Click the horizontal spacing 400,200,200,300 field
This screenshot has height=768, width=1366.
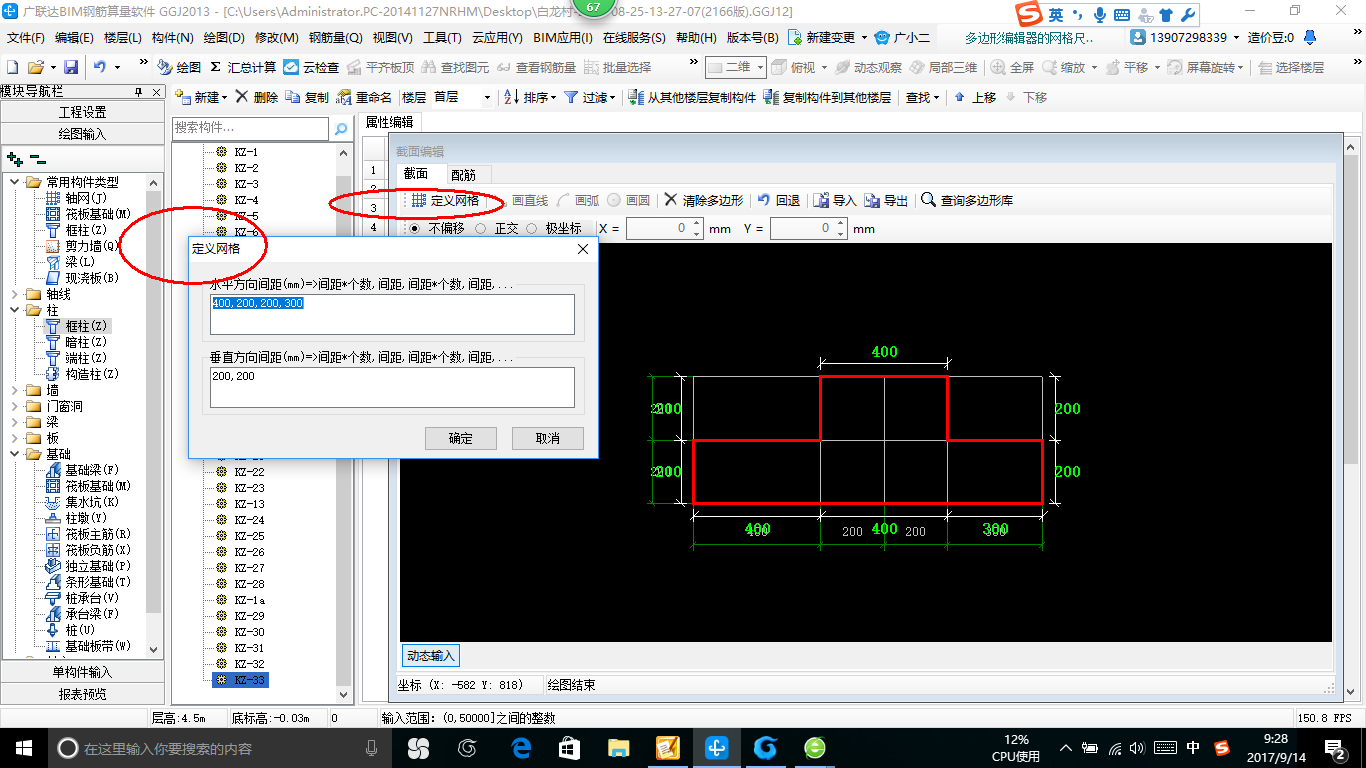click(x=392, y=314)
